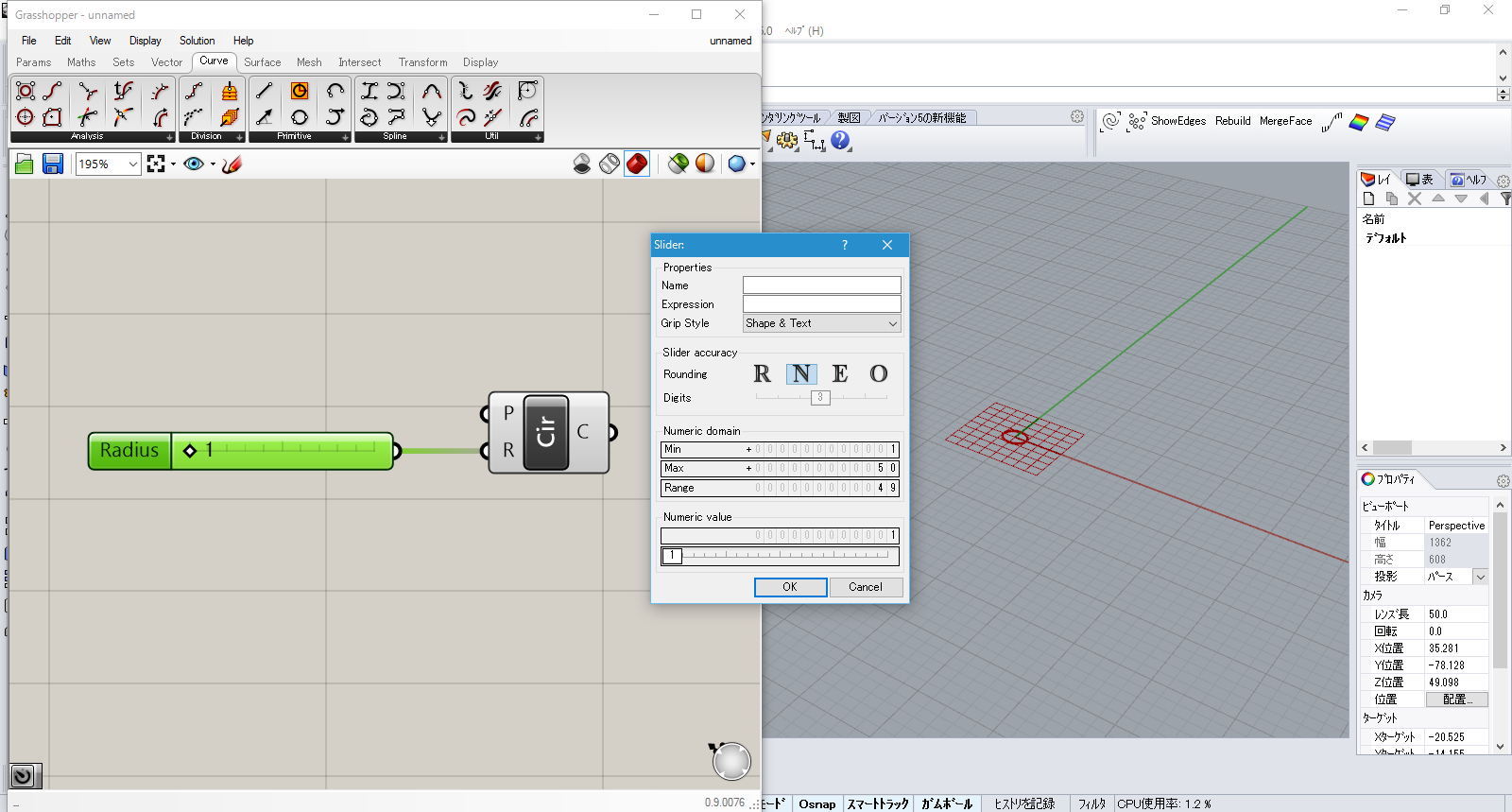Image resolution: width=1512 pixels, height=812 pixels.
Task: Click the zoom extents icon
Action: click(156, 164)
